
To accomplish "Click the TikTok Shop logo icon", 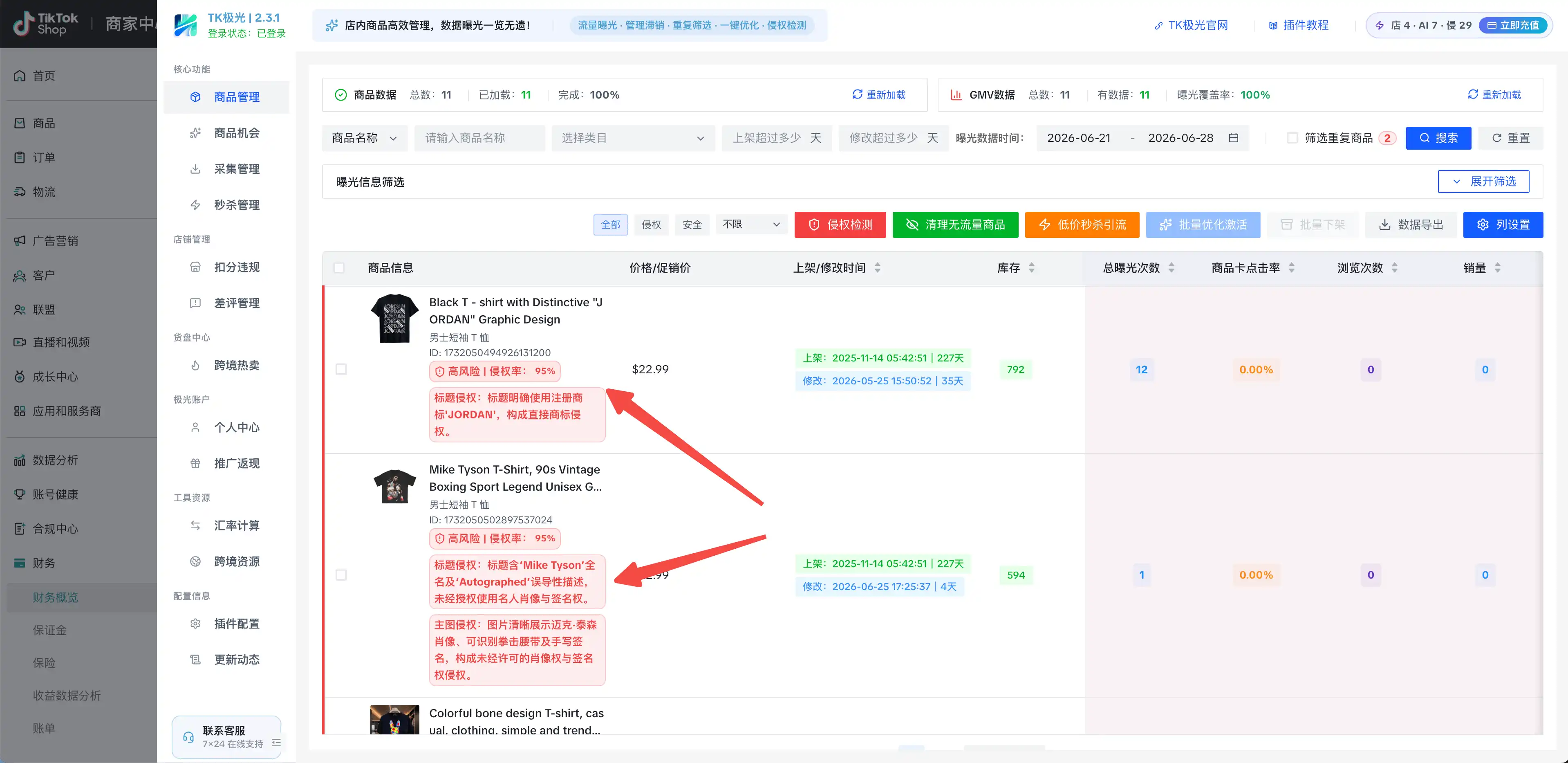I will 23,24.
